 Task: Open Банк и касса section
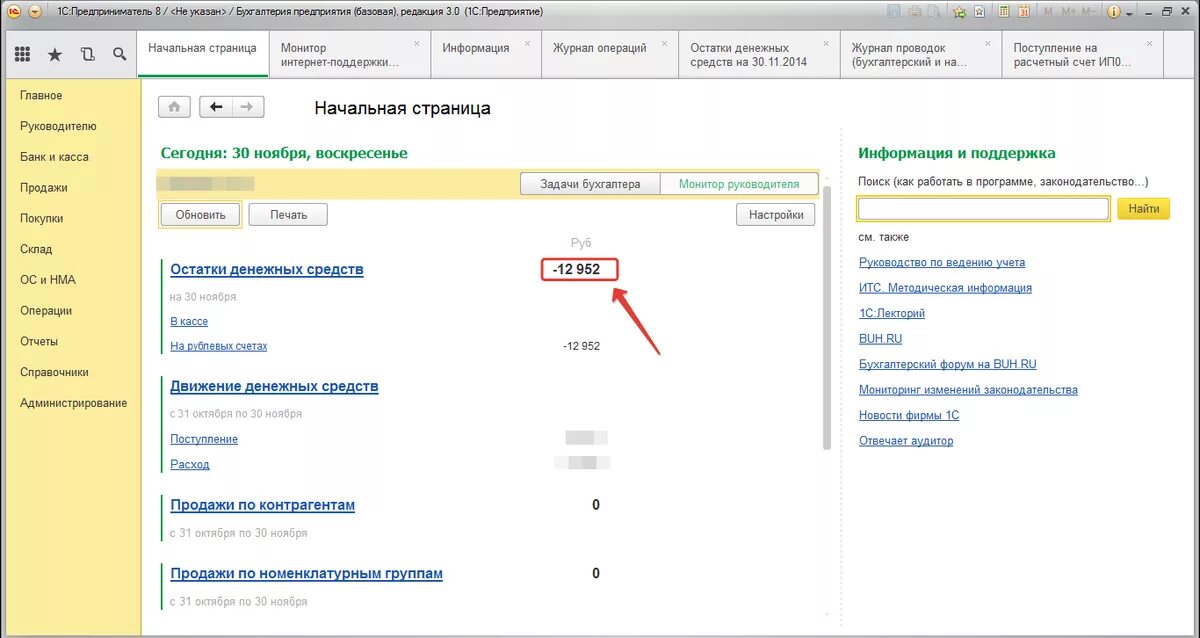coord(54,157)
